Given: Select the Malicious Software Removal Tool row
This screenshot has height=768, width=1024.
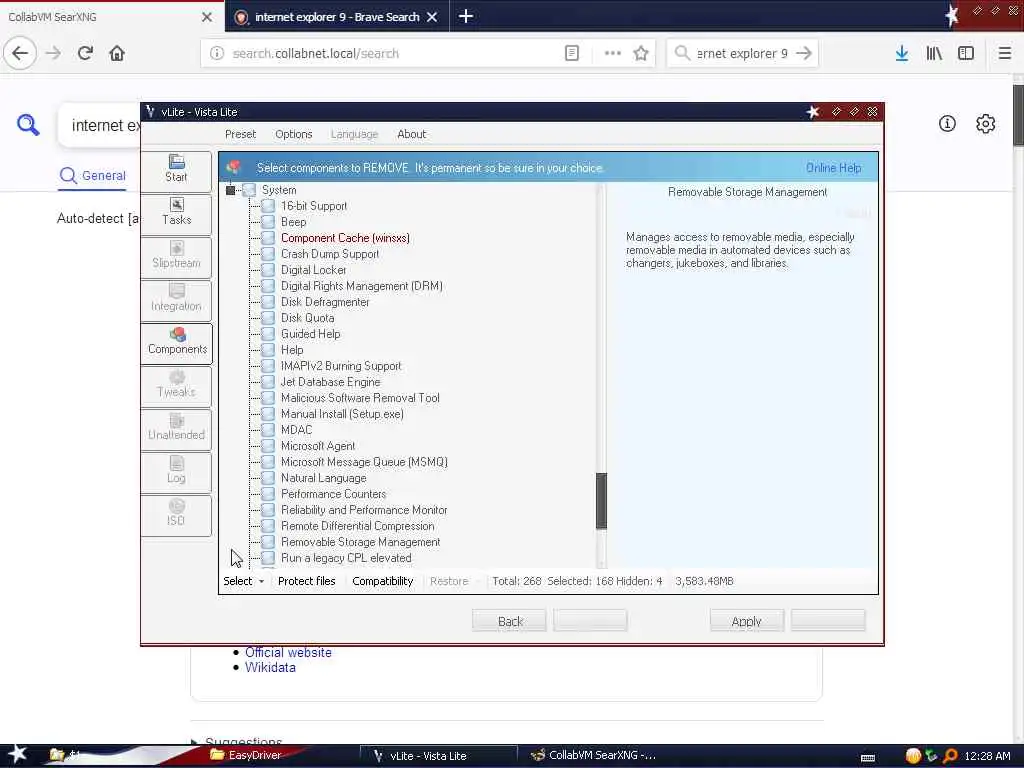Looking at the screenshot, I should click(360, 398).
